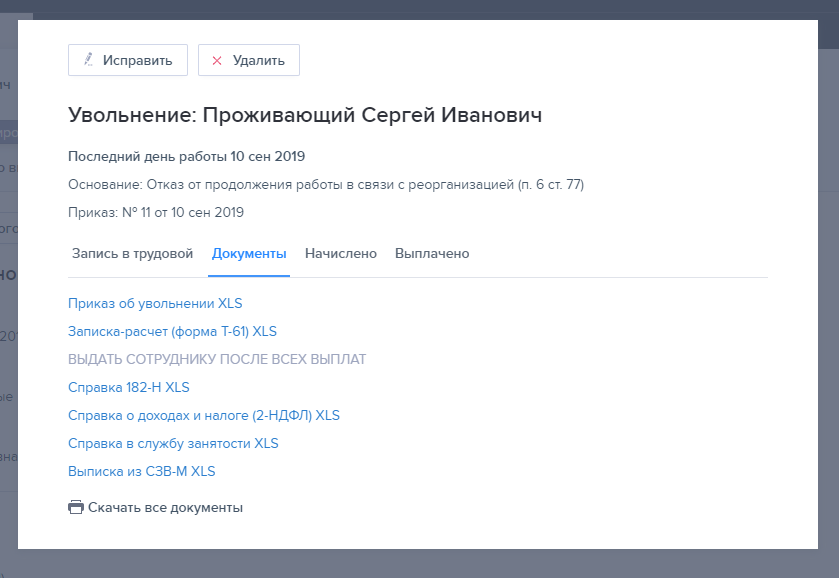The width and height of the screenshot is (839, 578).
Task: Open Справка о доходах и налоге (2-НДФЛ) link
Action: [x=204, y=415]
